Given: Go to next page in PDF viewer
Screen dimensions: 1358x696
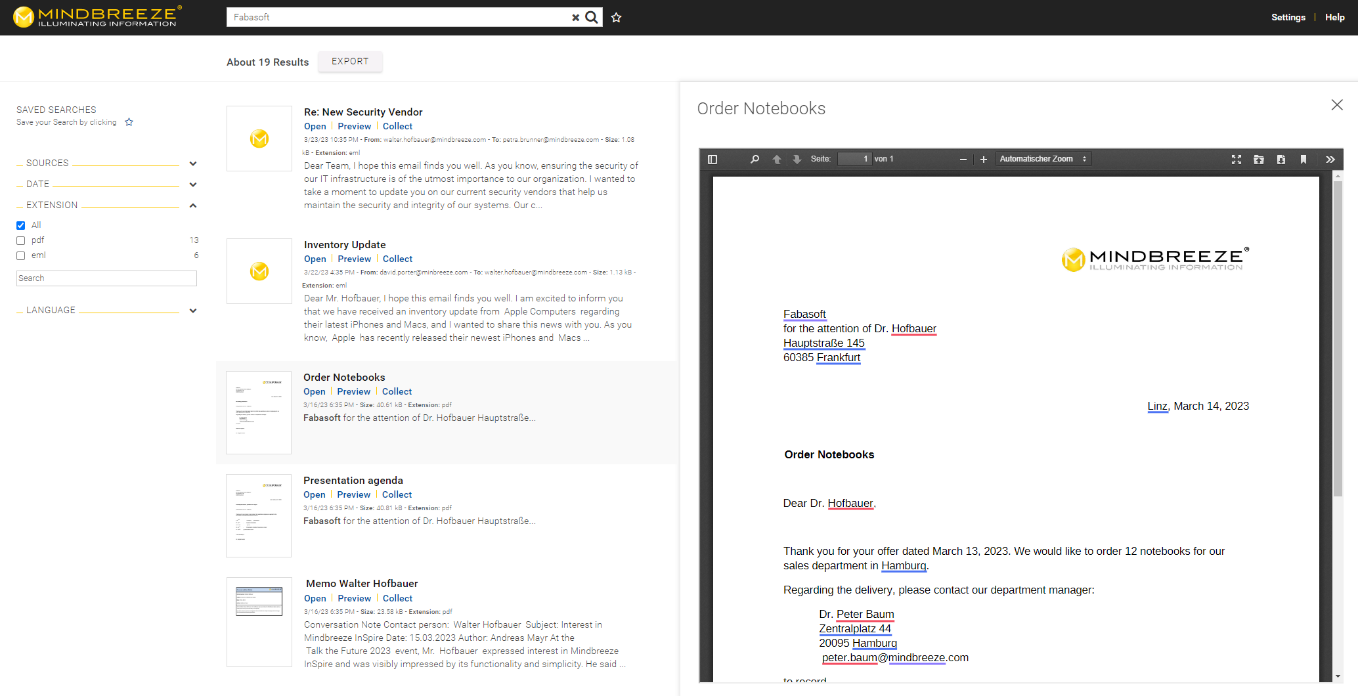Looking at the screenshot, I should pos(797,159).
